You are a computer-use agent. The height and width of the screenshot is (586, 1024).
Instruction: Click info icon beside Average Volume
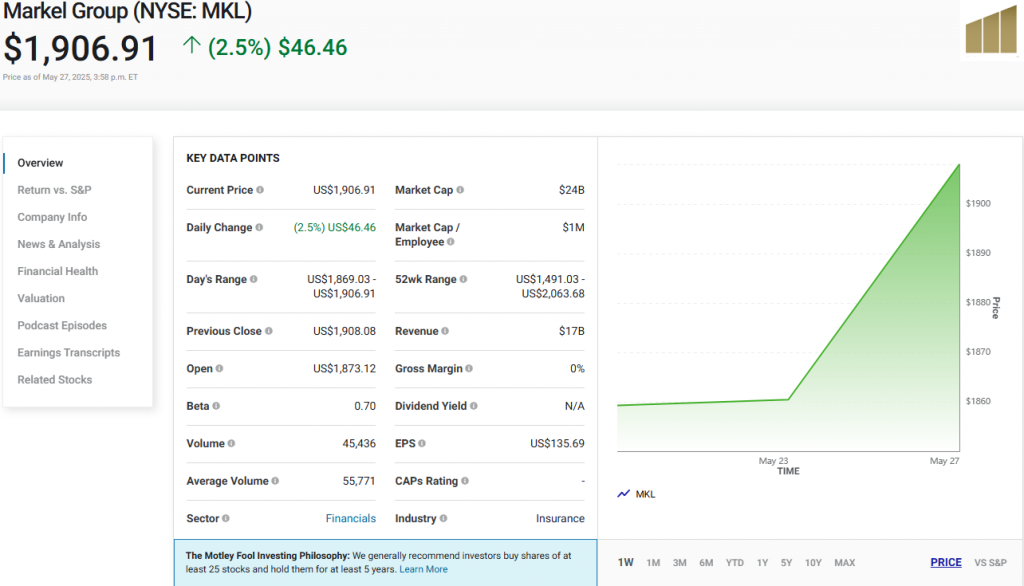[x=275, y=481]
